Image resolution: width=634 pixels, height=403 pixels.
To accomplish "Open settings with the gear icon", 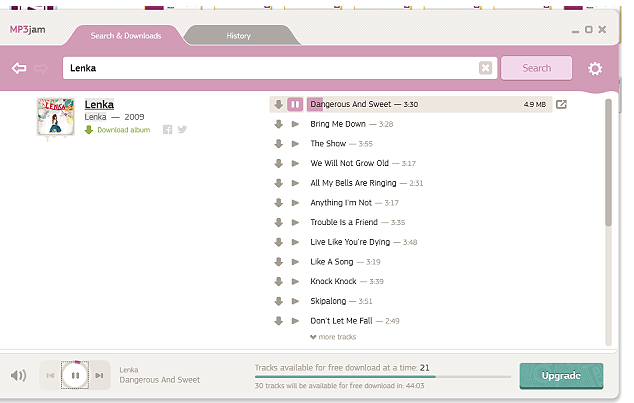I will point(595,68).
